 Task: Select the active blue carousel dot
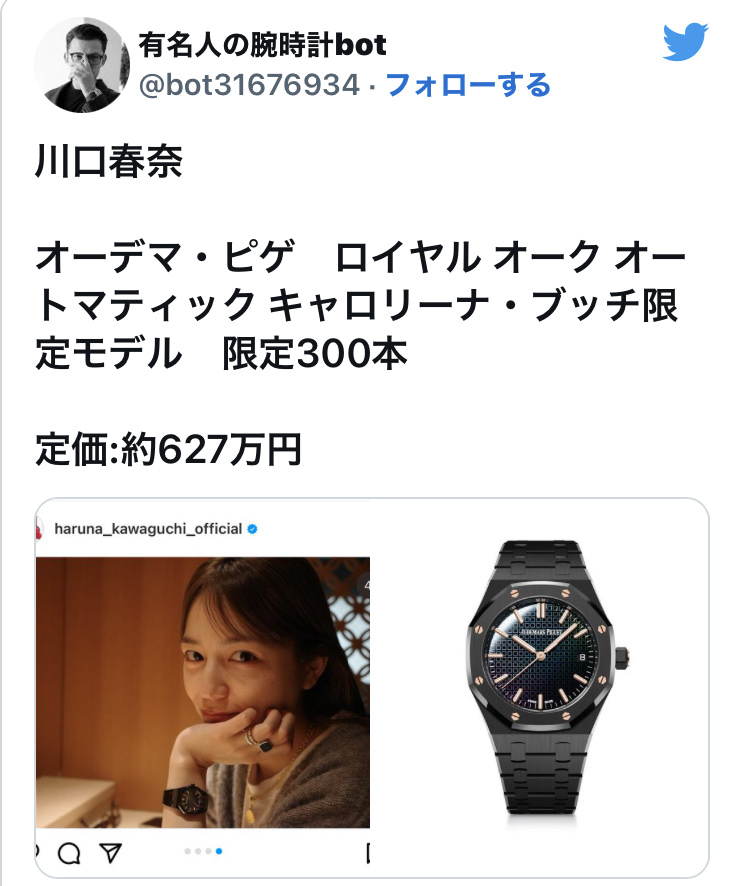[219, 851]
